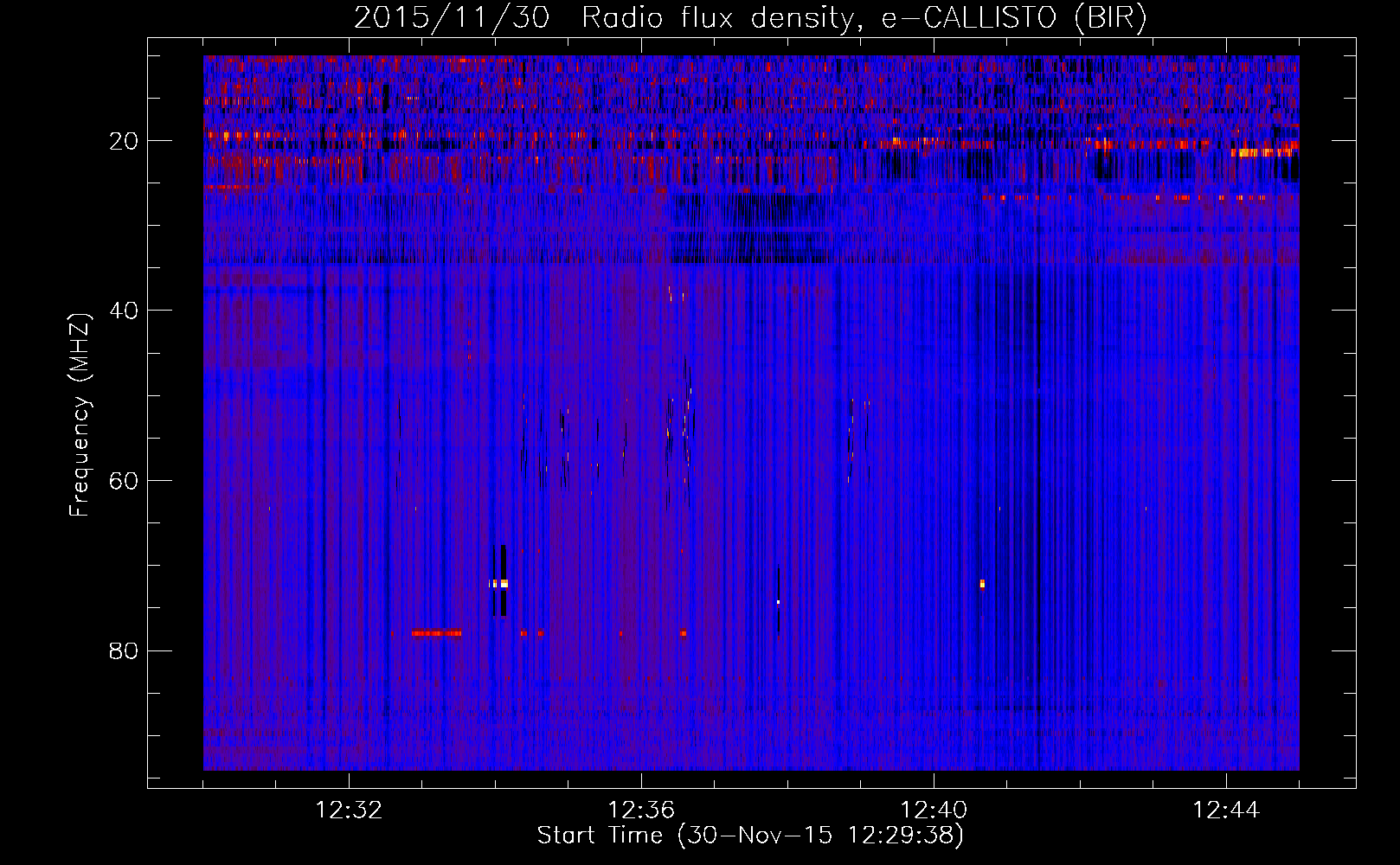This screenshot has height=865, width=1400.
Task: Click the "20" frequency tick label
Action: point(125,140)
